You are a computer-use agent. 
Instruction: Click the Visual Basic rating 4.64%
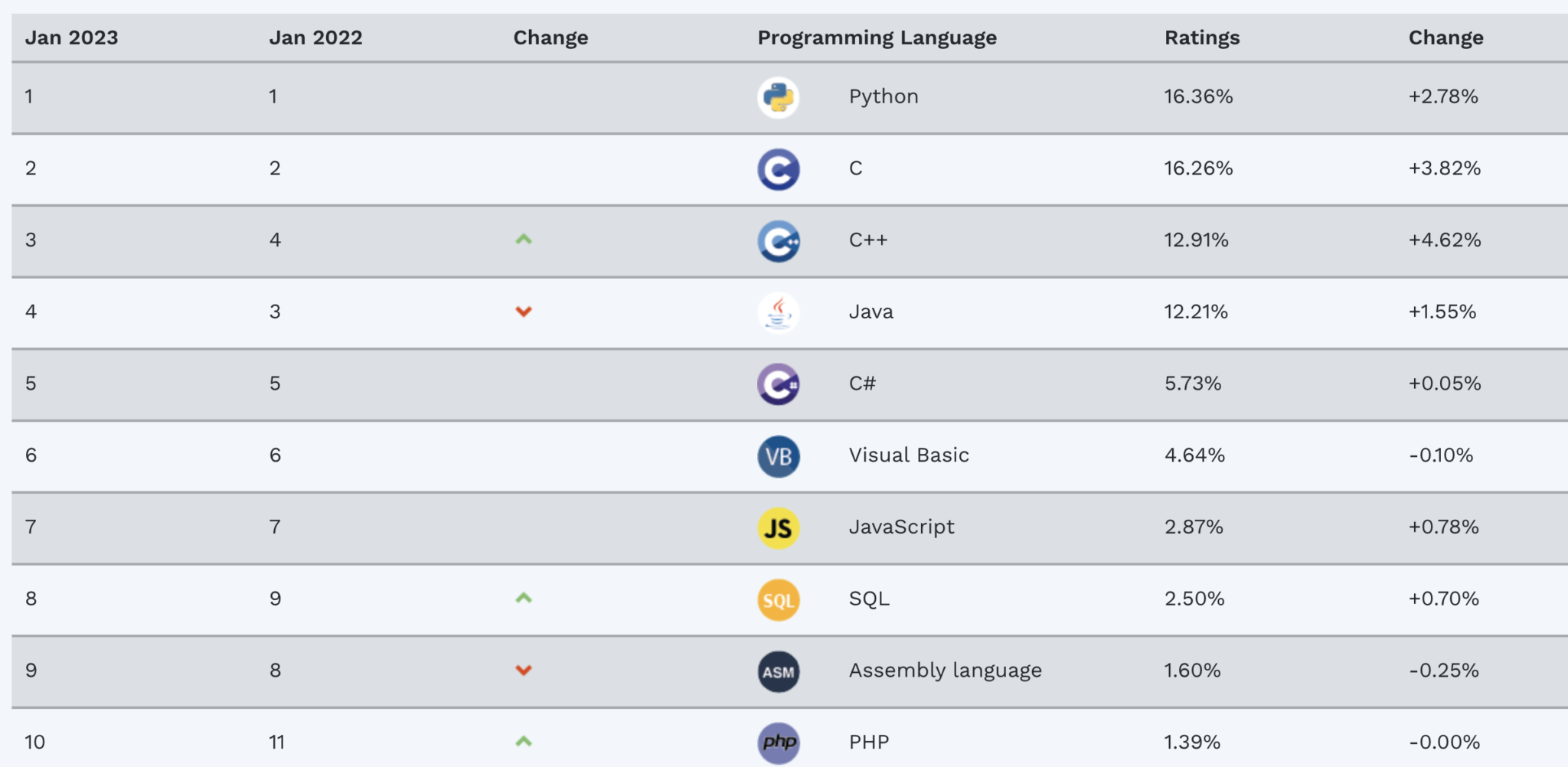(1194, 455)
